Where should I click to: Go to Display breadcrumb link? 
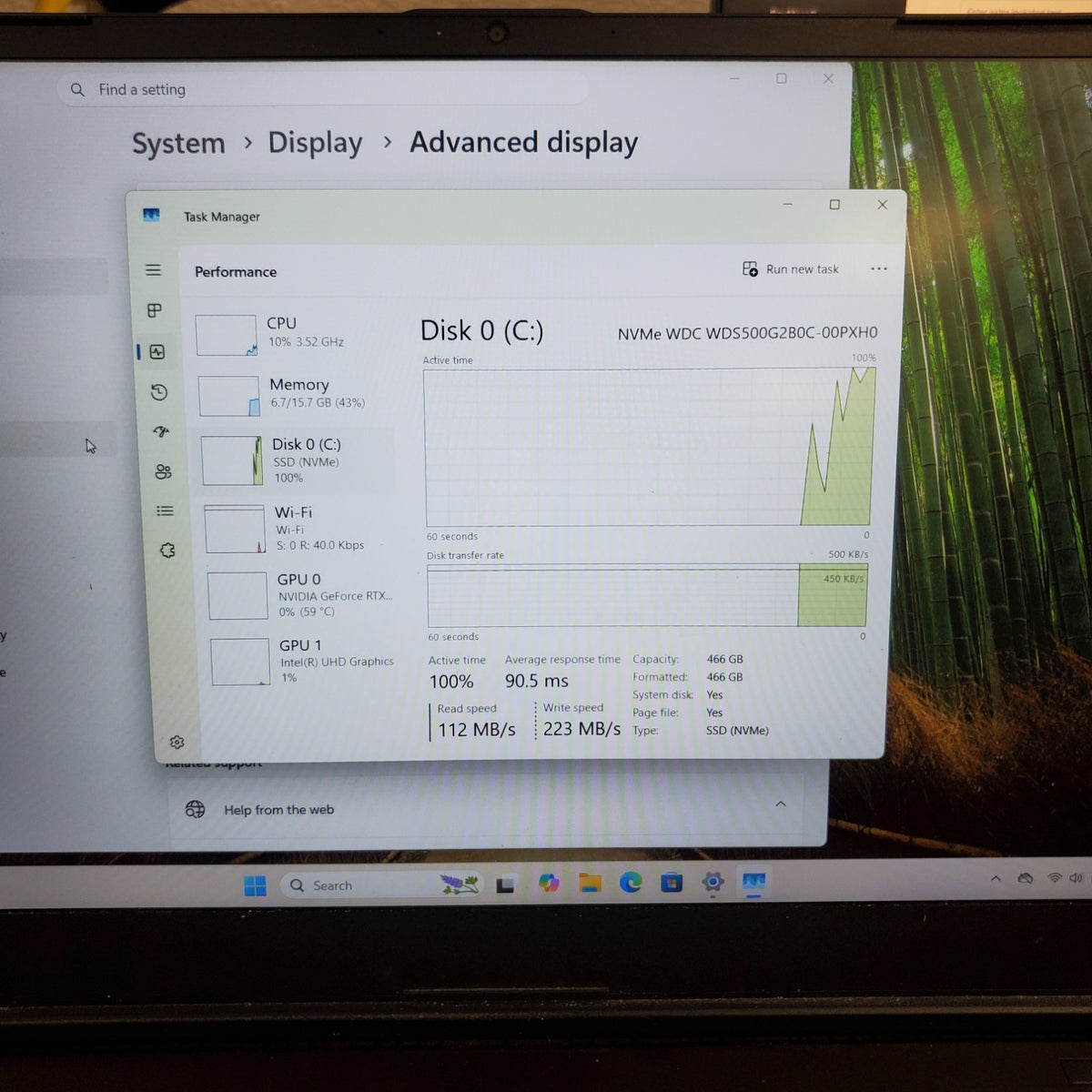pos(315,143)
